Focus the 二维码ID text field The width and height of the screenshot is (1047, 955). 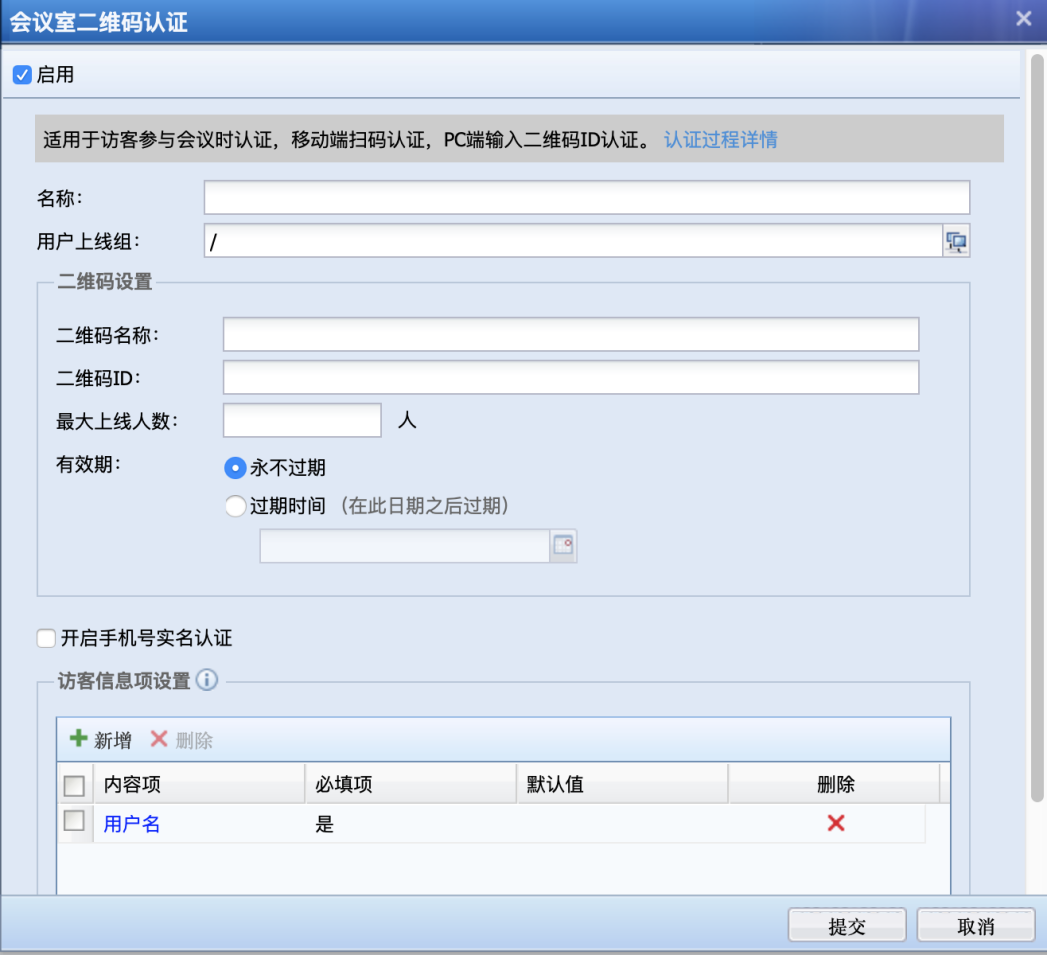click(570, 378)
